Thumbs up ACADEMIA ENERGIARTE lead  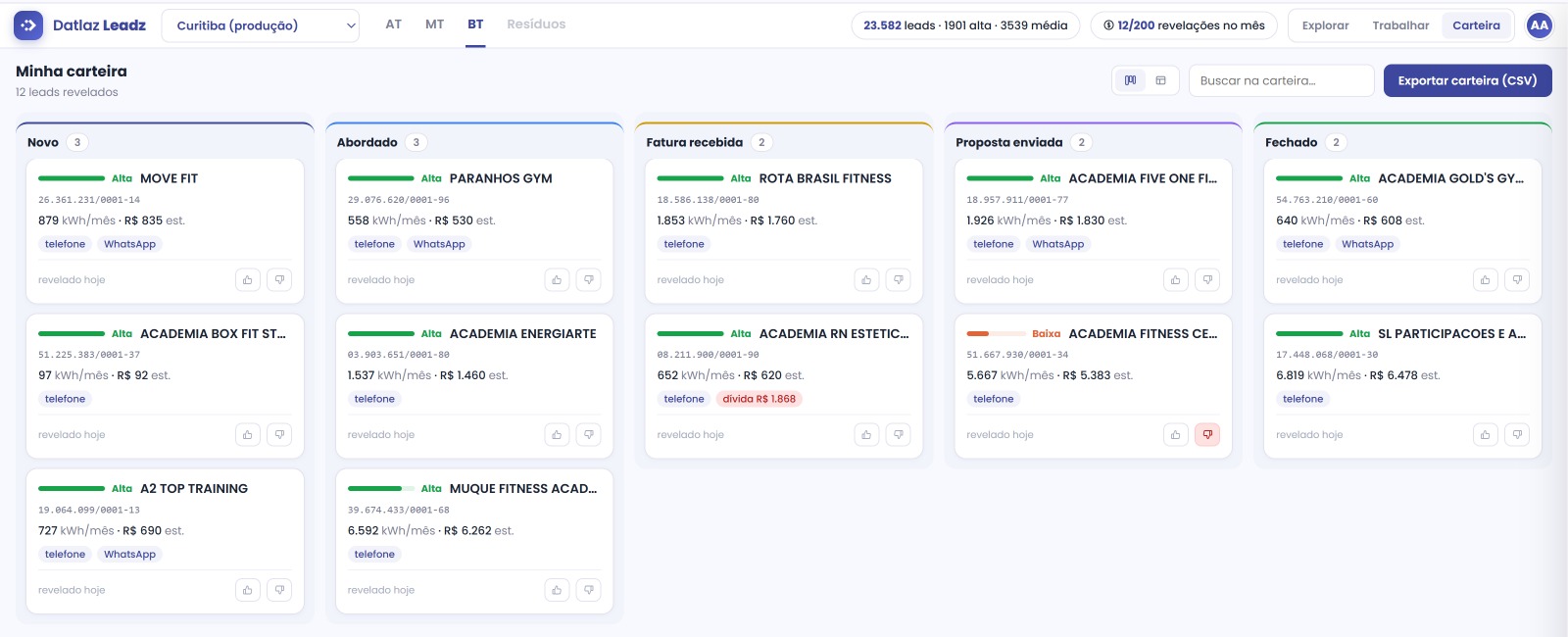click(557, 435)
